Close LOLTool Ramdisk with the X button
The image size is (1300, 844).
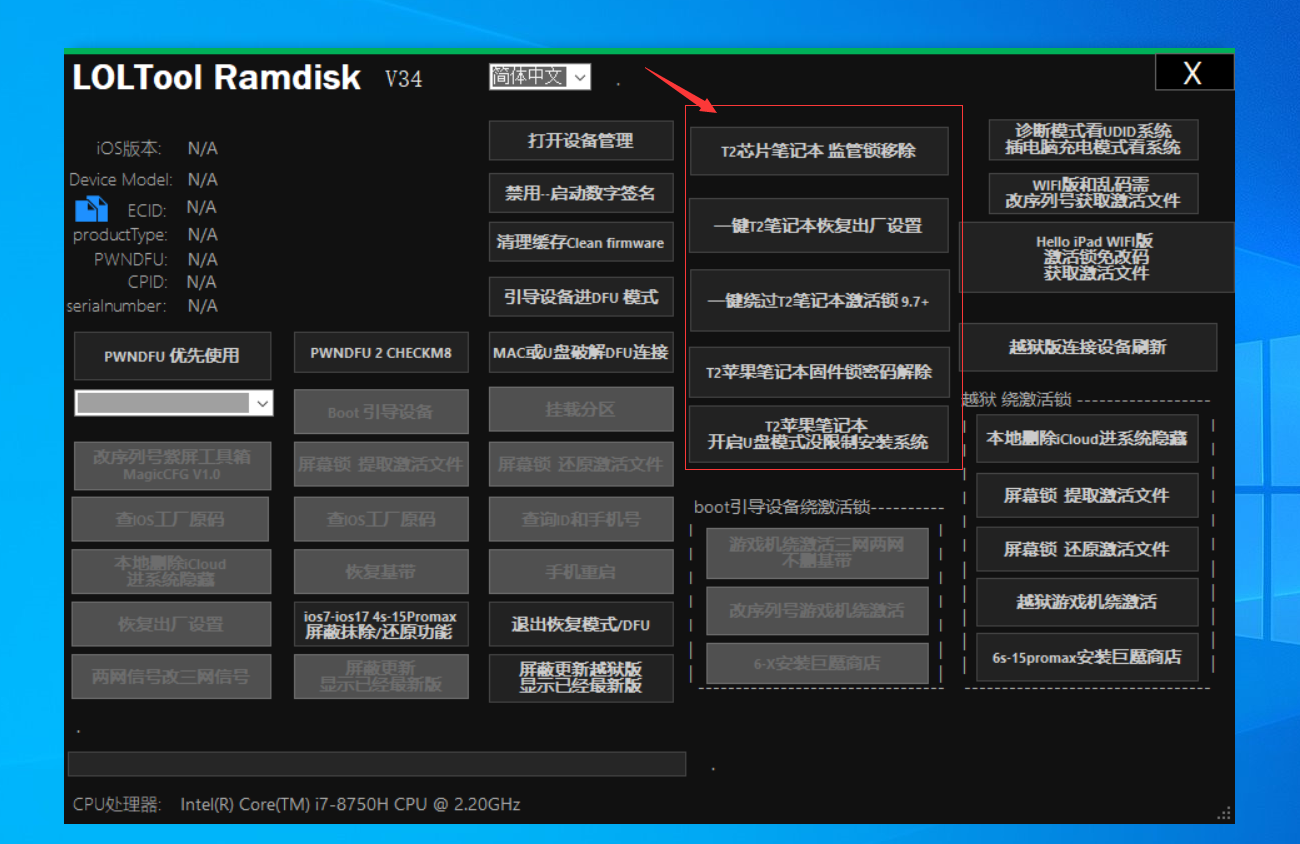coord(1193,73)
